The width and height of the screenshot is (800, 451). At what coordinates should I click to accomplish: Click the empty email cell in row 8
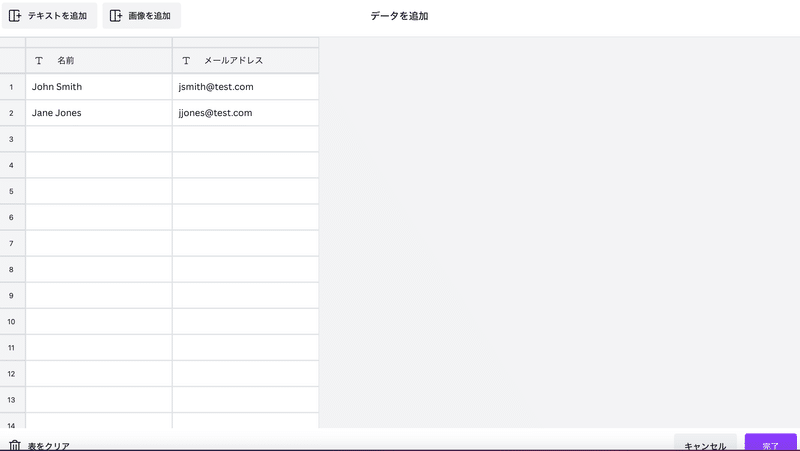coord(246,269)
